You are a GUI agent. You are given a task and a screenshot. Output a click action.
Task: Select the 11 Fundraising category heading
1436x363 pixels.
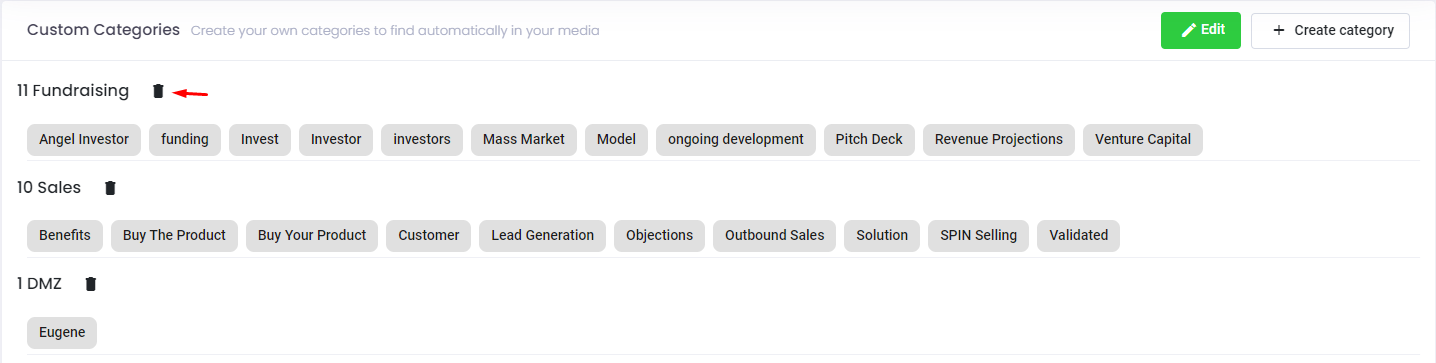coord(73,91)
